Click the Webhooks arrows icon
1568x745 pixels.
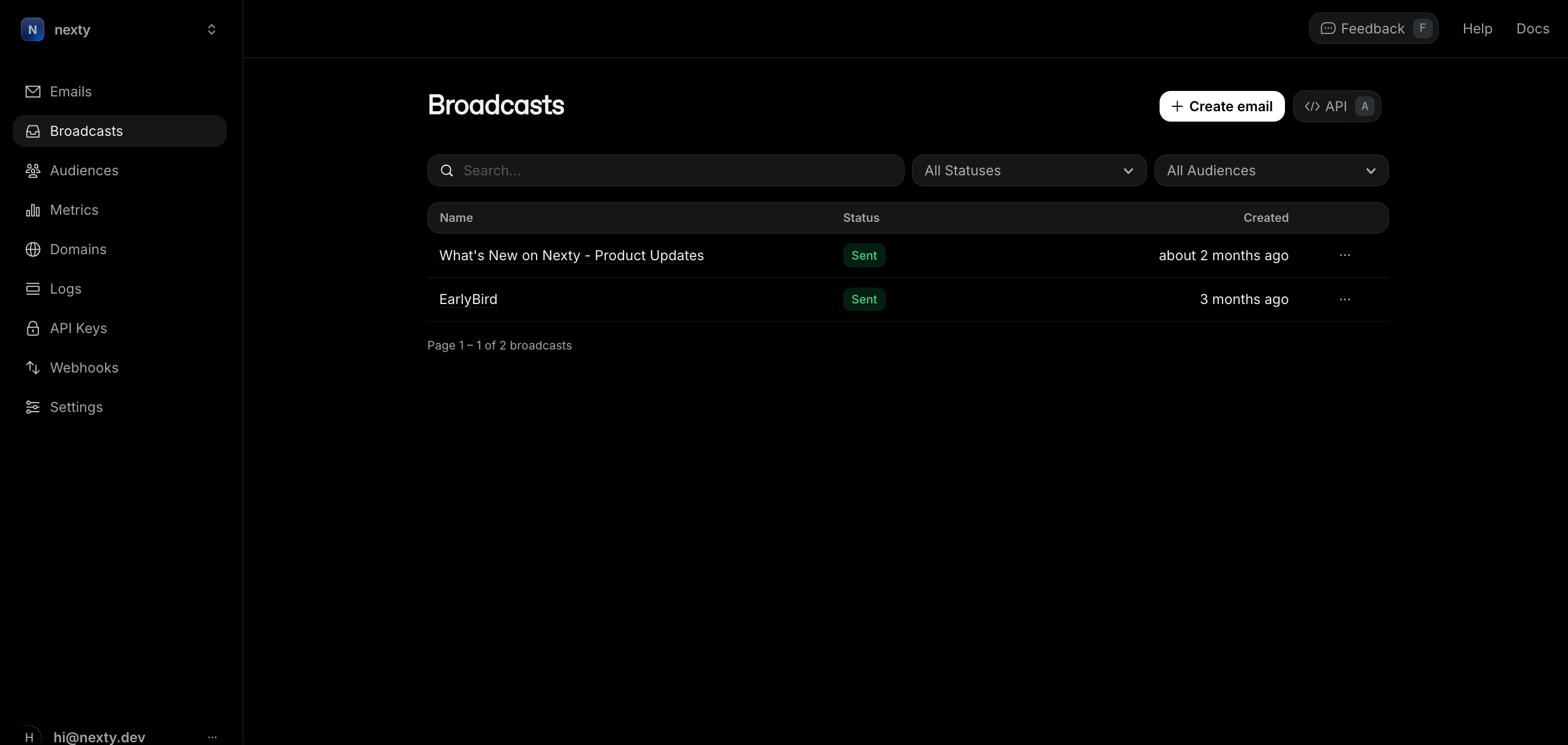pos(33,368)
